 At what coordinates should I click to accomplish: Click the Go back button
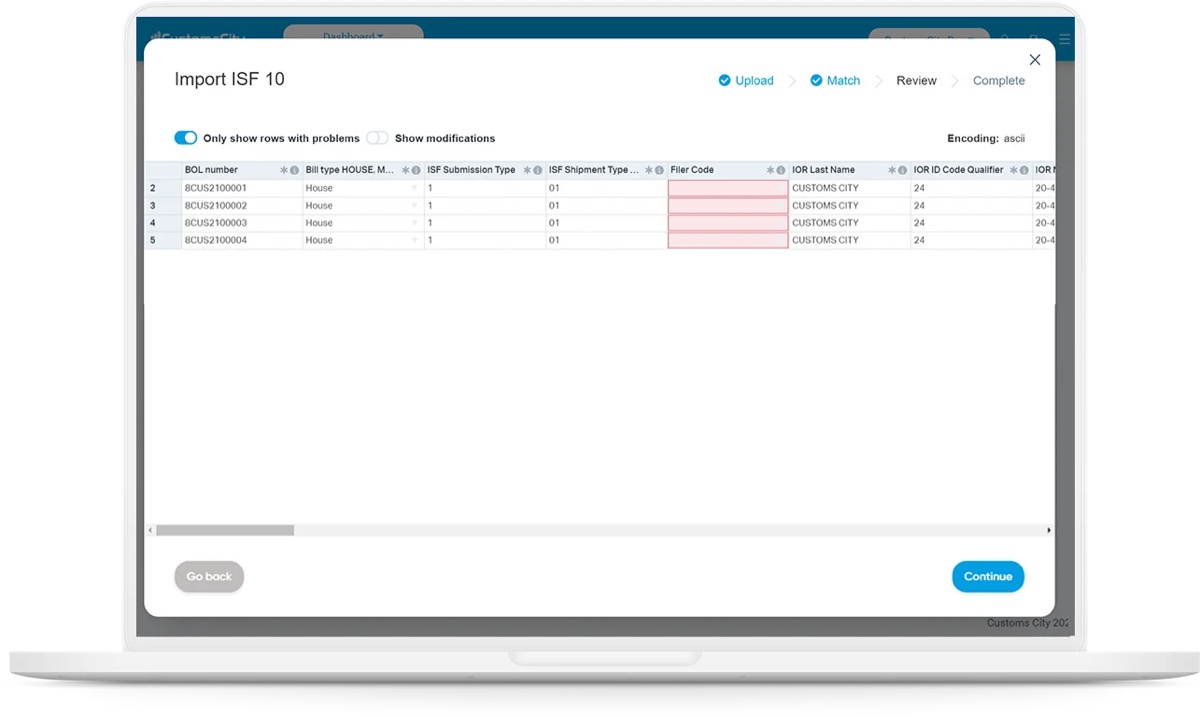[209, 576]
